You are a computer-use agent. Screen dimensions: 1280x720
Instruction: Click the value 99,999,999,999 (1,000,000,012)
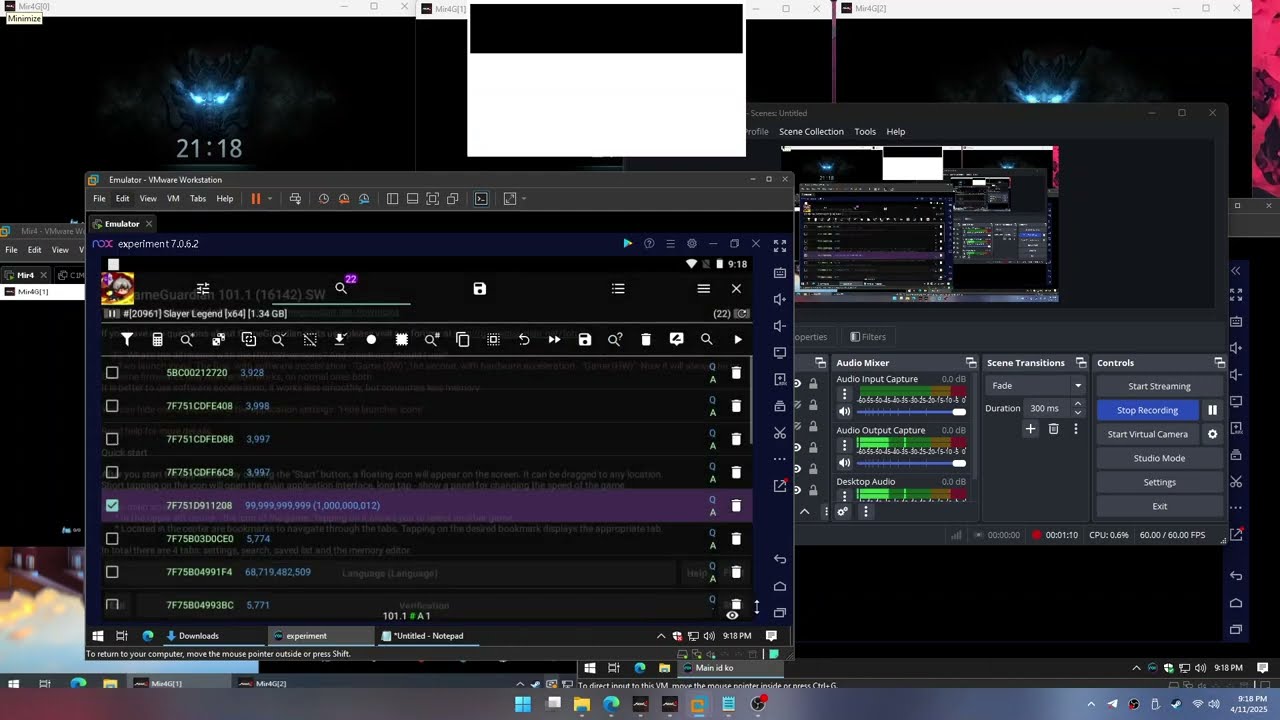click(312, 505)
